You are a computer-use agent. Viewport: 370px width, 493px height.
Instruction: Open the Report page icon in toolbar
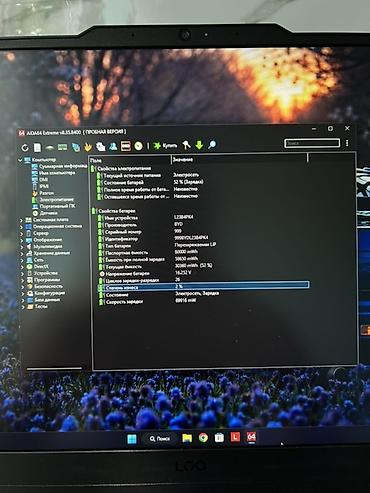[37, 147]
